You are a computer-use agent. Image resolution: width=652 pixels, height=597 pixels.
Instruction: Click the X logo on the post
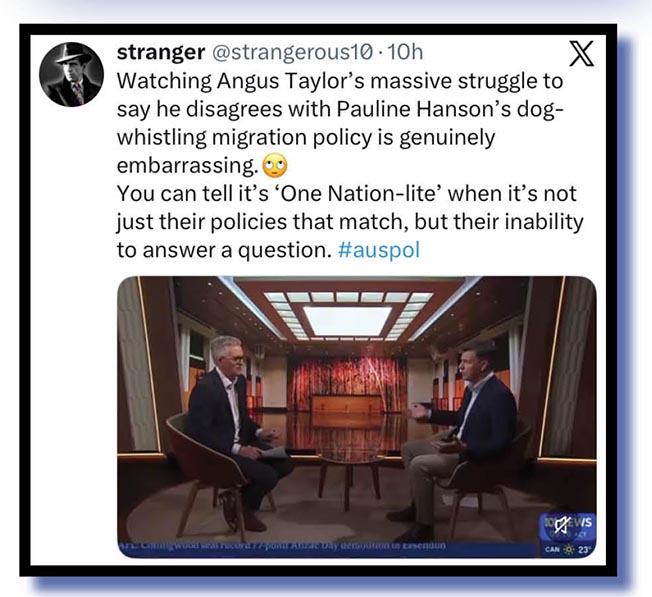(581, 54)
